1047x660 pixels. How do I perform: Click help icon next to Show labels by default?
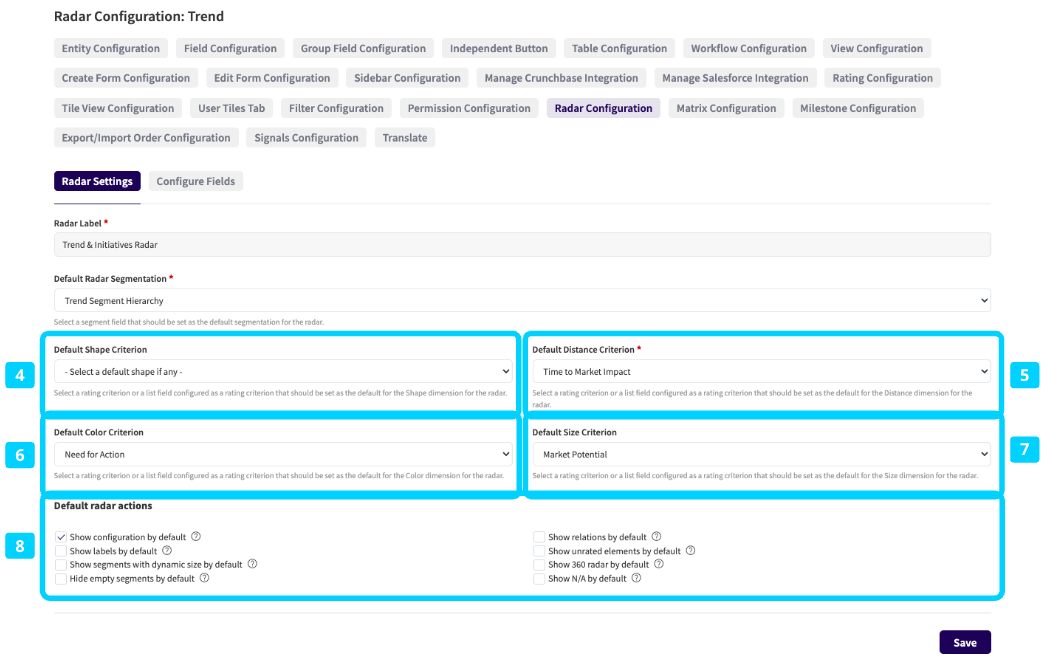(x=167, y=550)
